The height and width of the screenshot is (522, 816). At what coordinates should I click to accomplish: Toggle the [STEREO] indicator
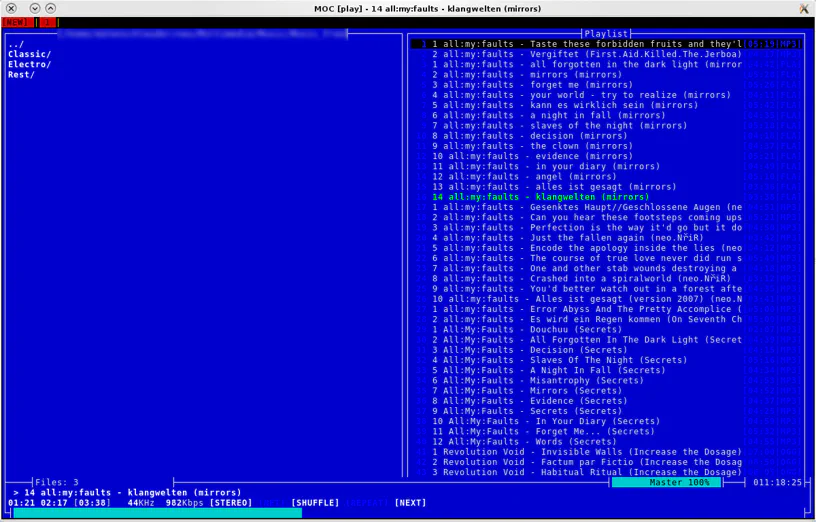(231, 503)
